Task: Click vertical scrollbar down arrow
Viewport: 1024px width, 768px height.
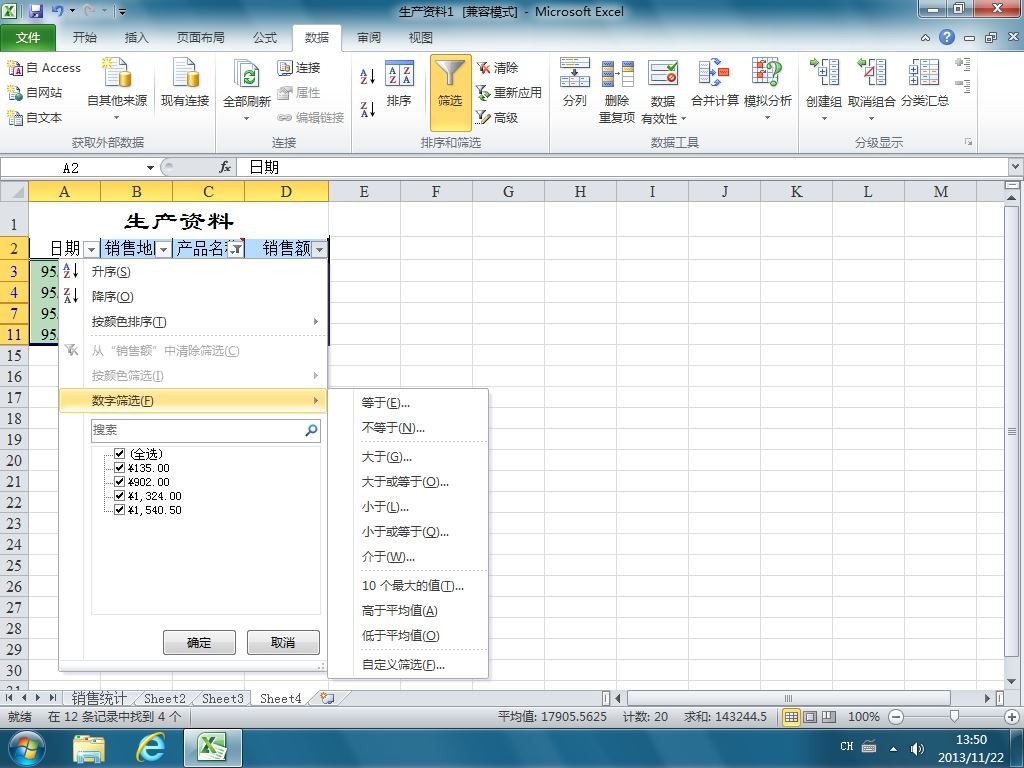Action: (1012, 681)
